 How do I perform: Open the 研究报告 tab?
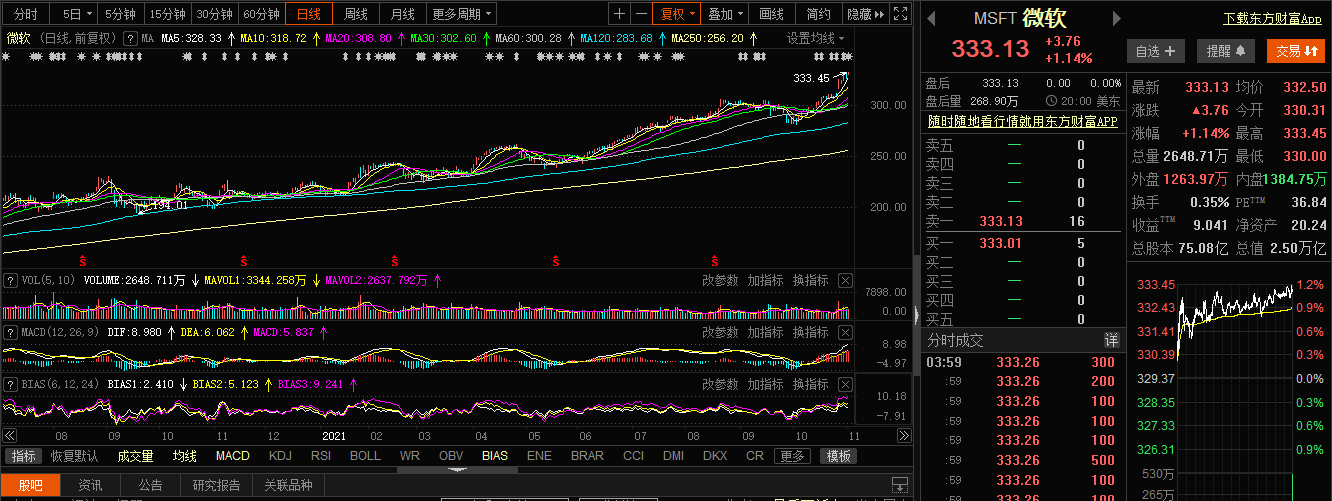(217, 486)
